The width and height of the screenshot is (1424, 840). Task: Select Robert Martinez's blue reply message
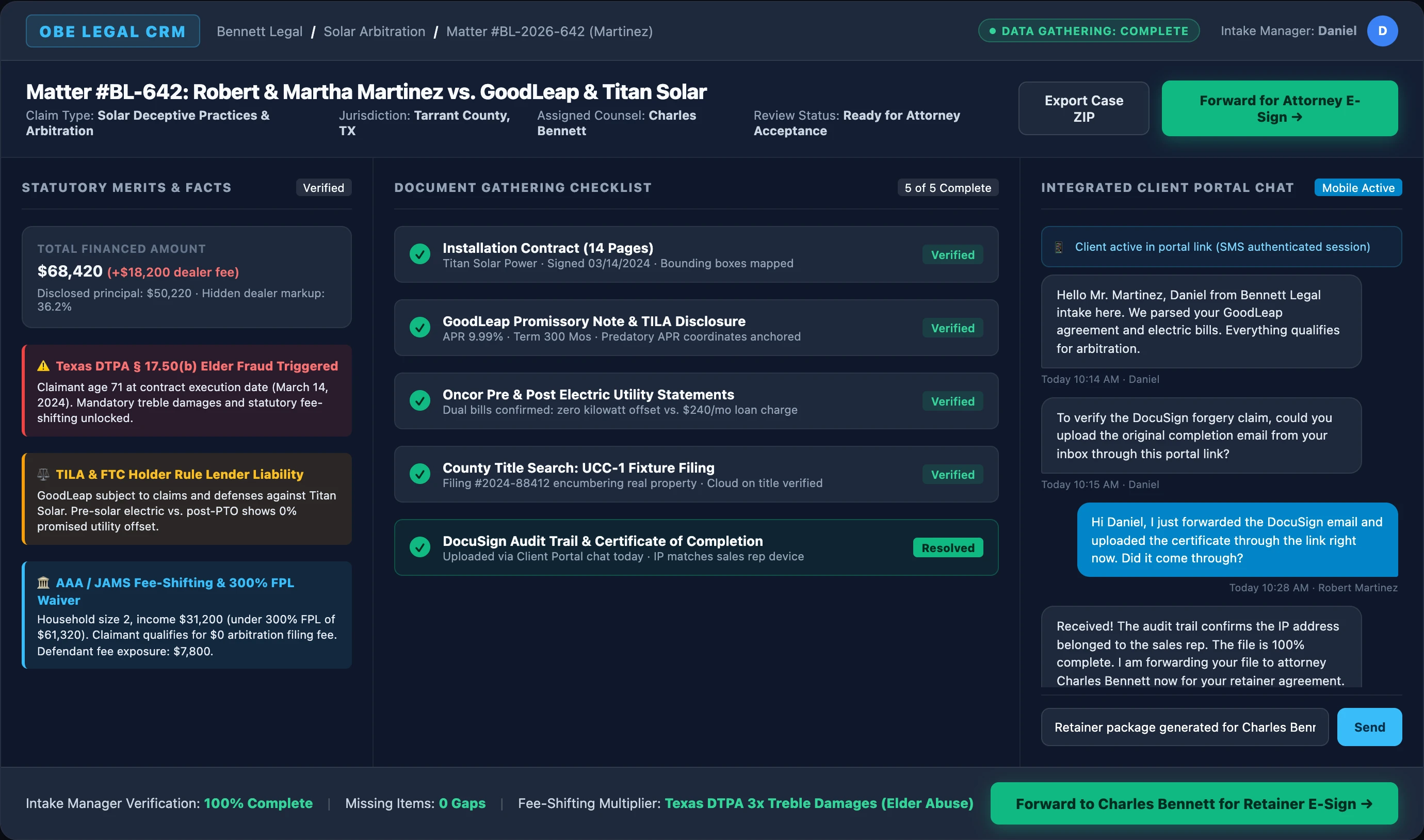point(1237,540)
